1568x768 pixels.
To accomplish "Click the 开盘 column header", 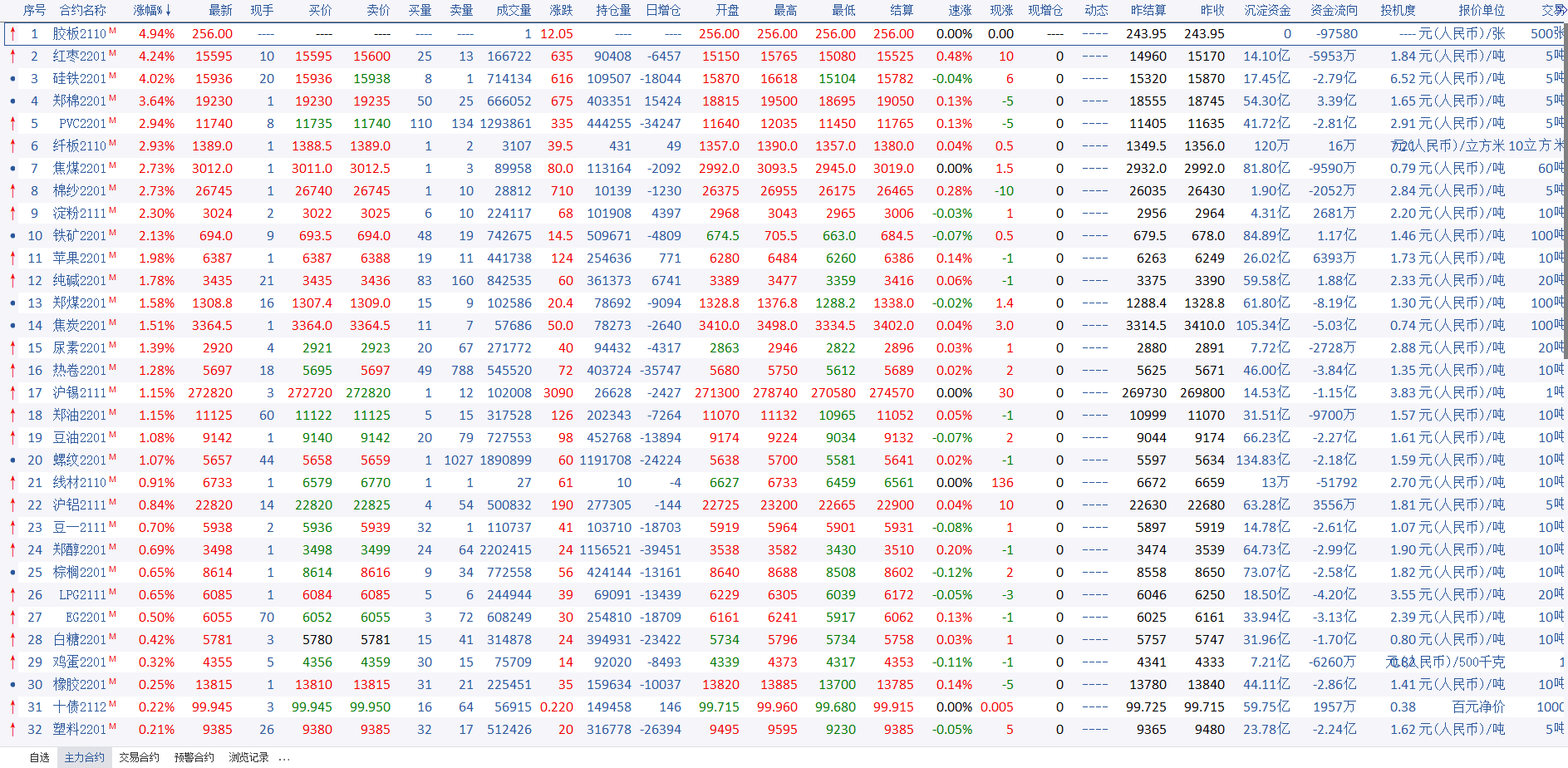I will point(727,11).
